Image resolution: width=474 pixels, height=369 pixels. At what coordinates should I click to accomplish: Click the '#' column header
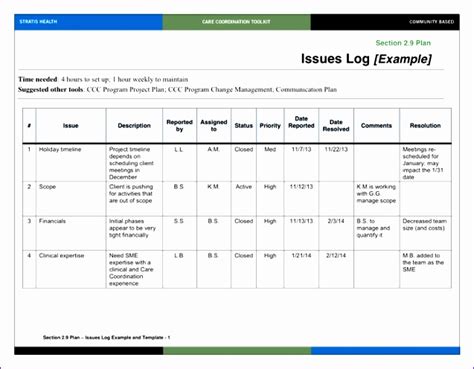pyautogui.click(x=29, y=126)
